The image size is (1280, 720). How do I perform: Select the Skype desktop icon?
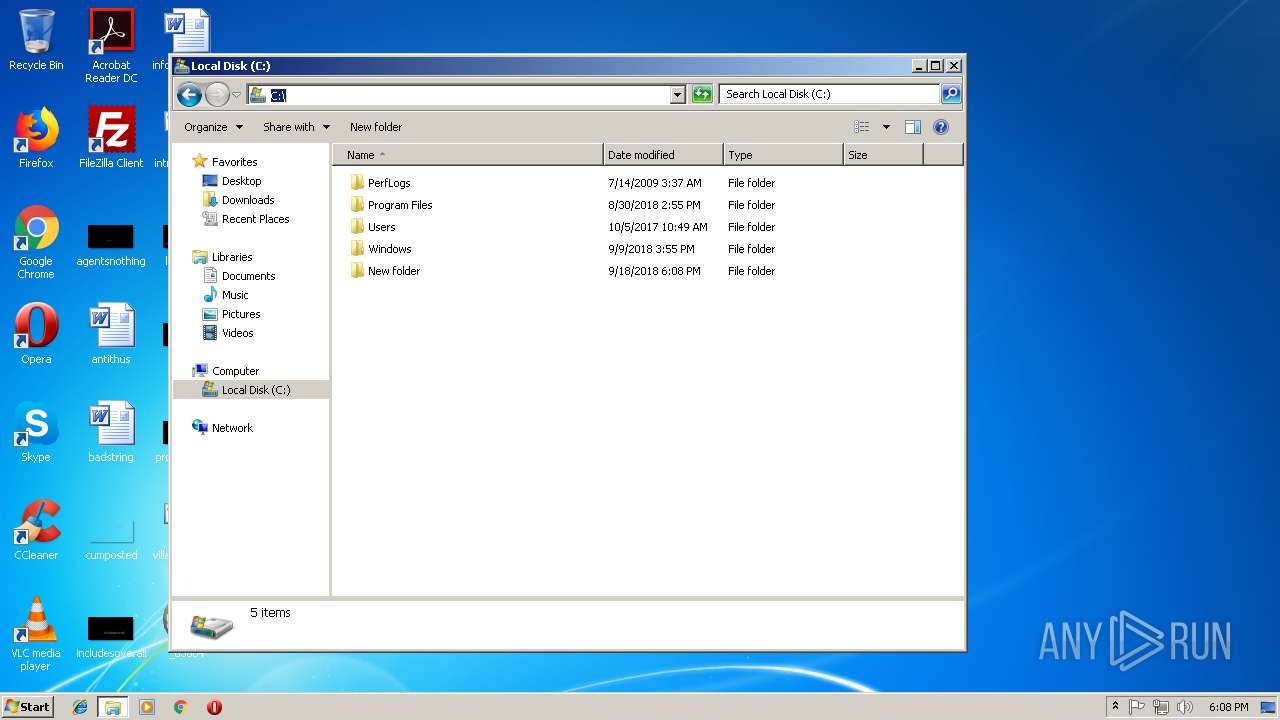pos(36,432)
